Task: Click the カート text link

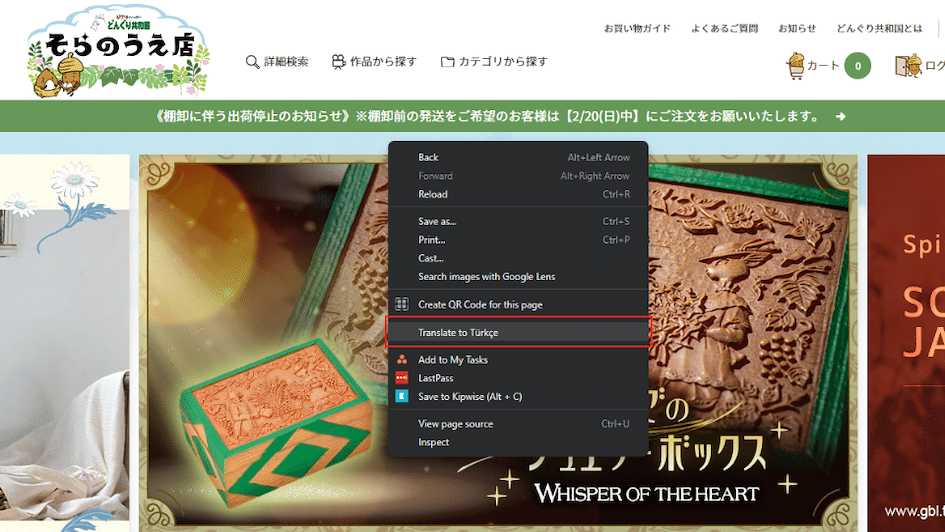Action: (823, 66)
